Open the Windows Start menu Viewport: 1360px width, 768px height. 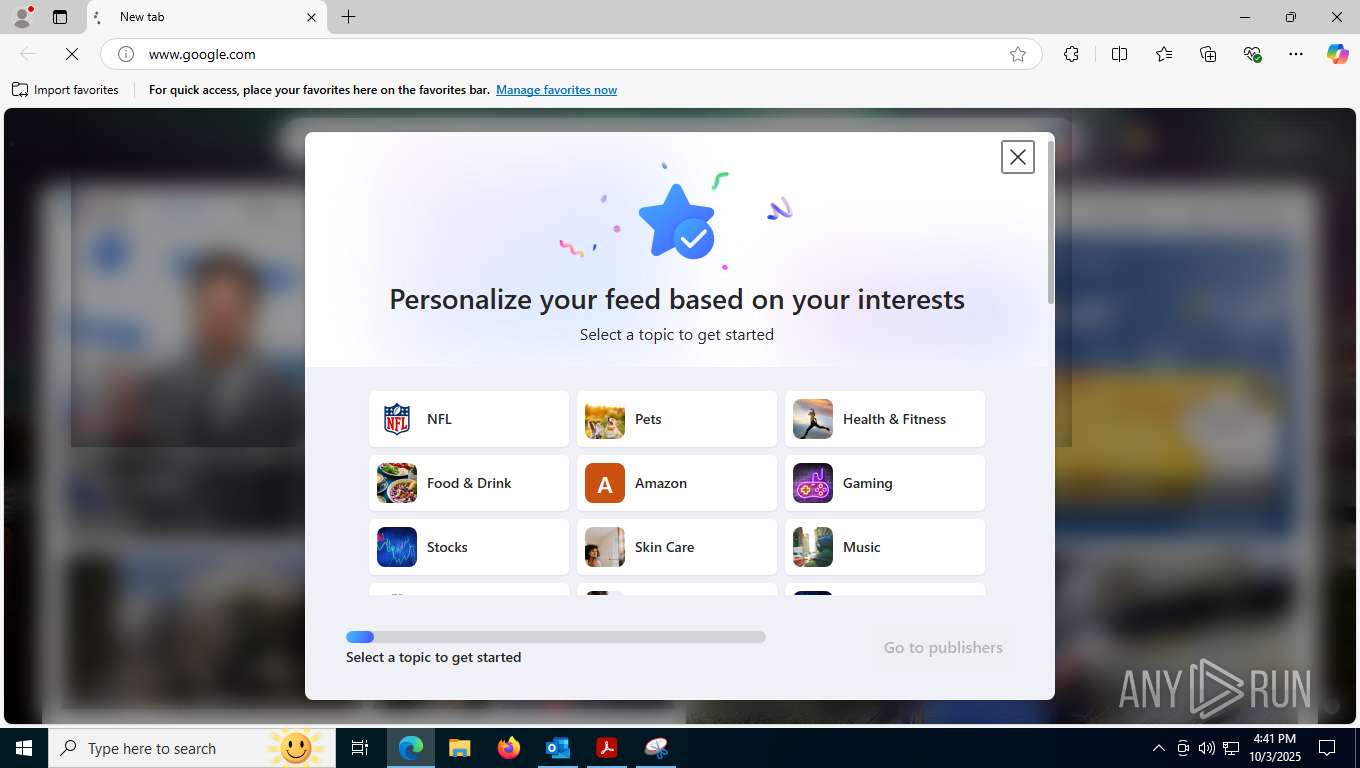pos(24,748)
